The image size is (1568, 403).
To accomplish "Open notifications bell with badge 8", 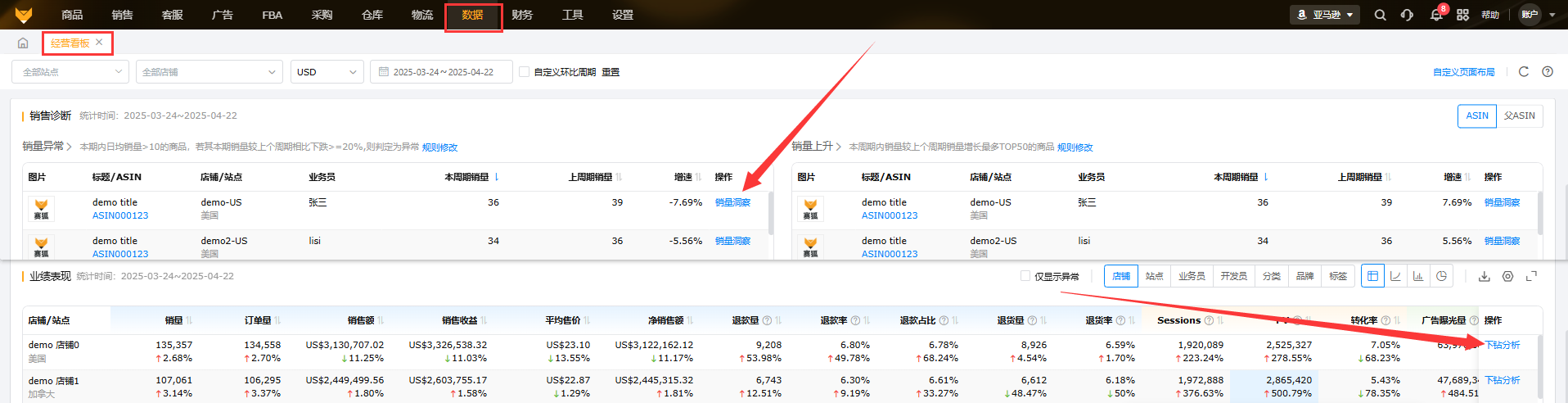I will [x=1436, y=15].
